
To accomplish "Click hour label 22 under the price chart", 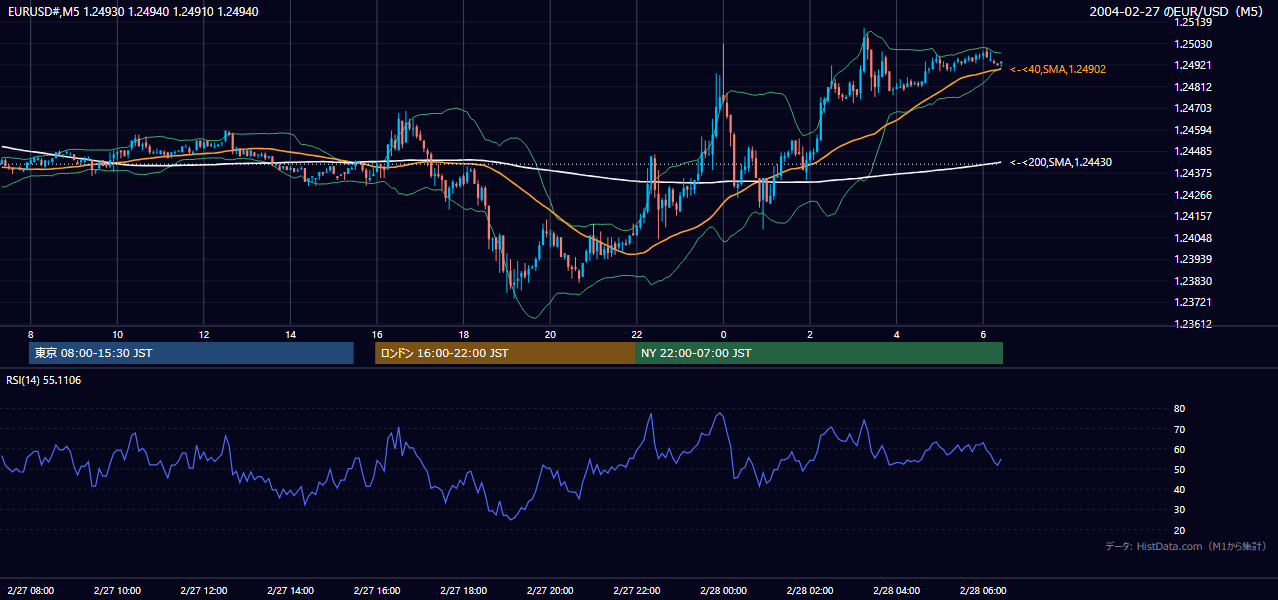I will pos(636,334).
